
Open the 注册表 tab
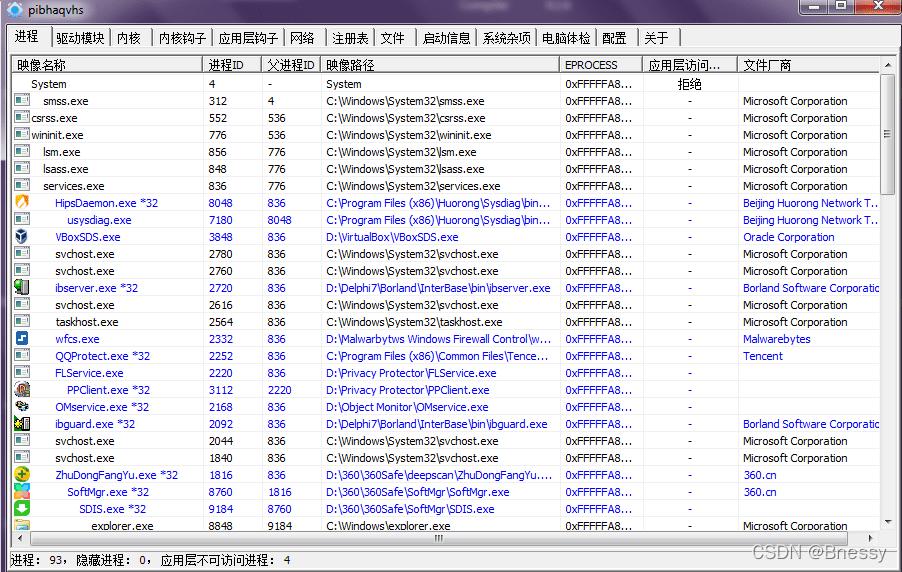point(350,38)
